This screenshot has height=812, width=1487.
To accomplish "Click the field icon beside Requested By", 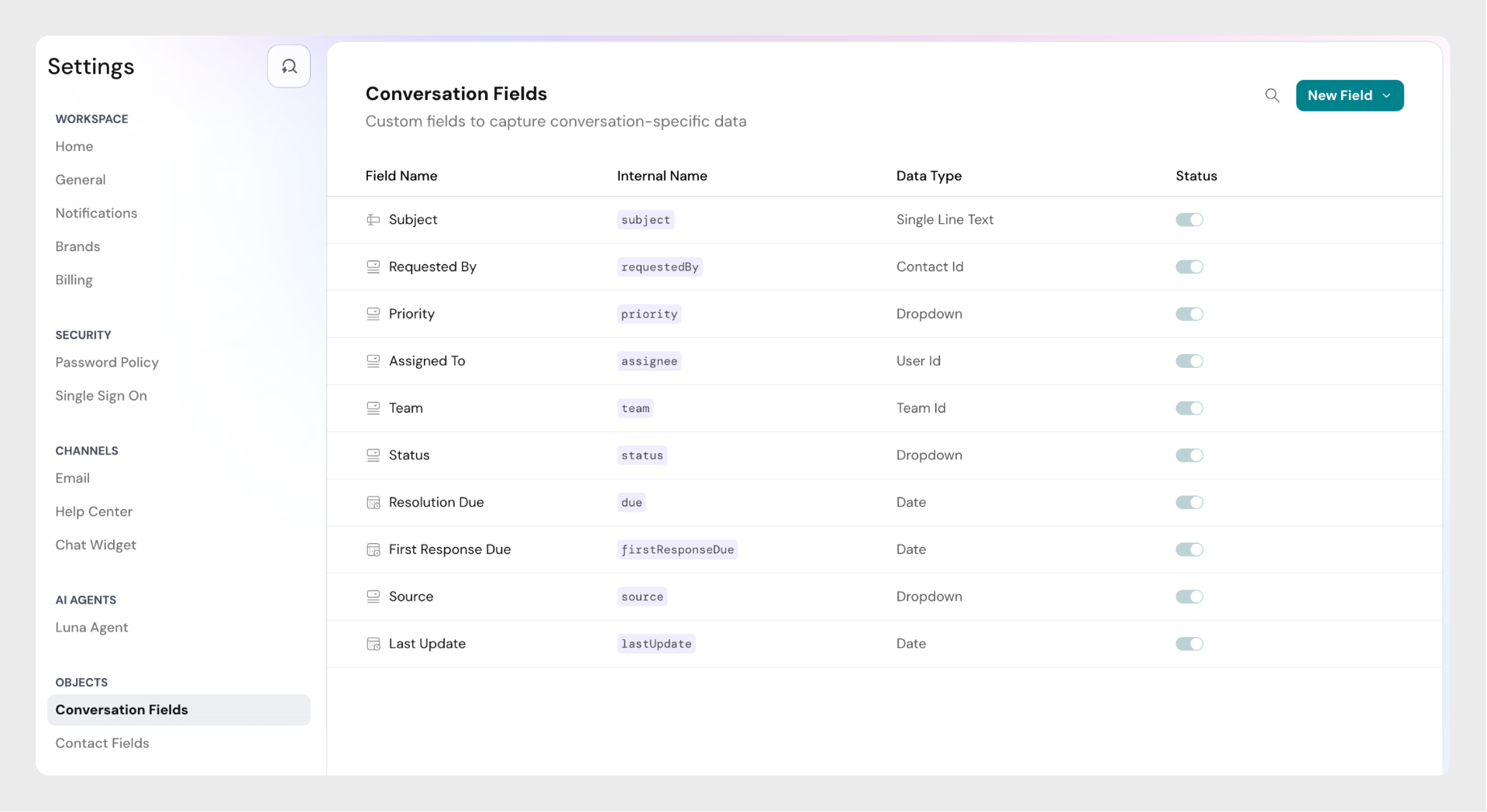I will click(373, 267).
